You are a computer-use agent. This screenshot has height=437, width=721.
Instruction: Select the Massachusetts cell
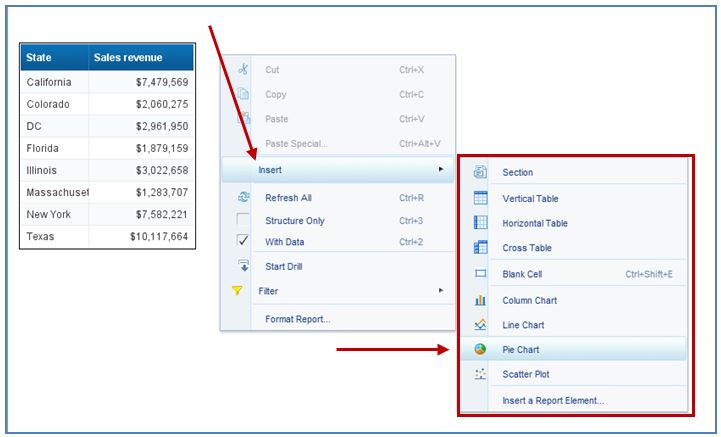[54, 192]
